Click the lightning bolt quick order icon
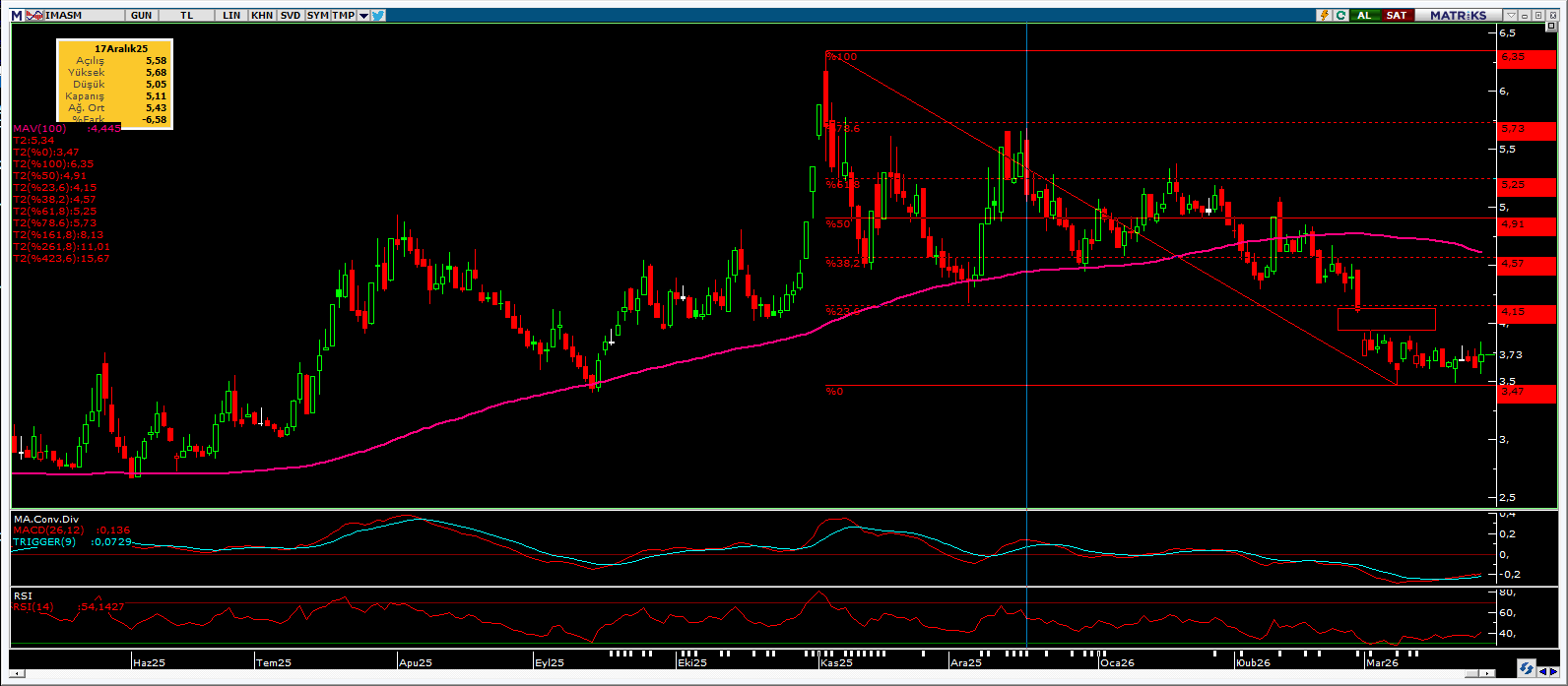 tap(1325, 16)
